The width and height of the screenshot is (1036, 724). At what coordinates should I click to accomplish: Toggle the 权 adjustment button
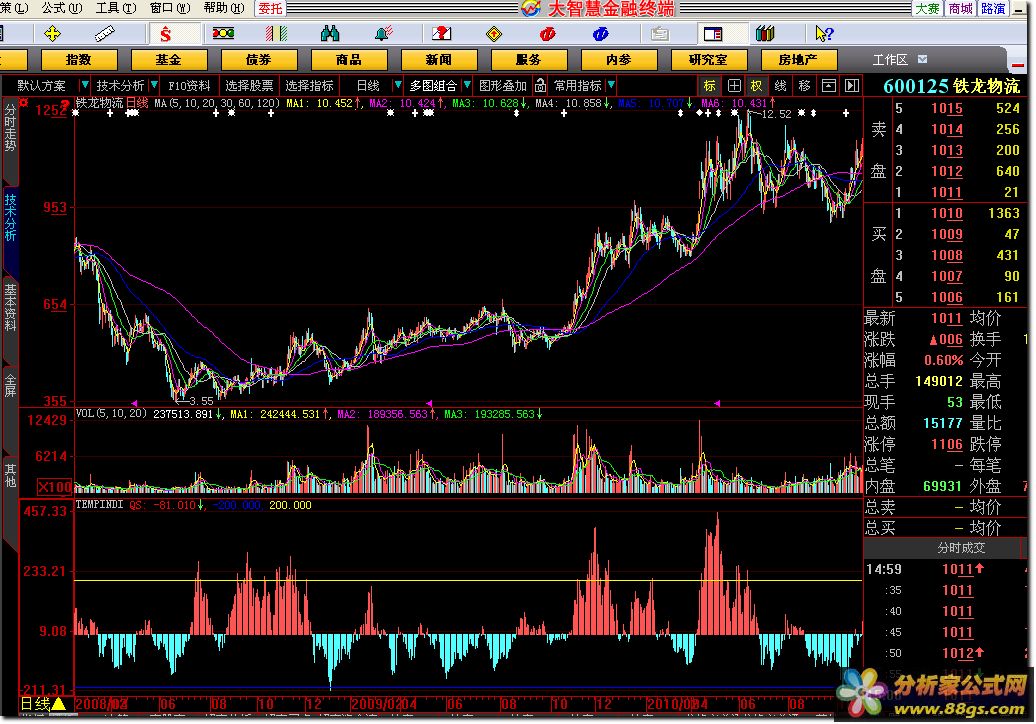[x=757, y=85]
